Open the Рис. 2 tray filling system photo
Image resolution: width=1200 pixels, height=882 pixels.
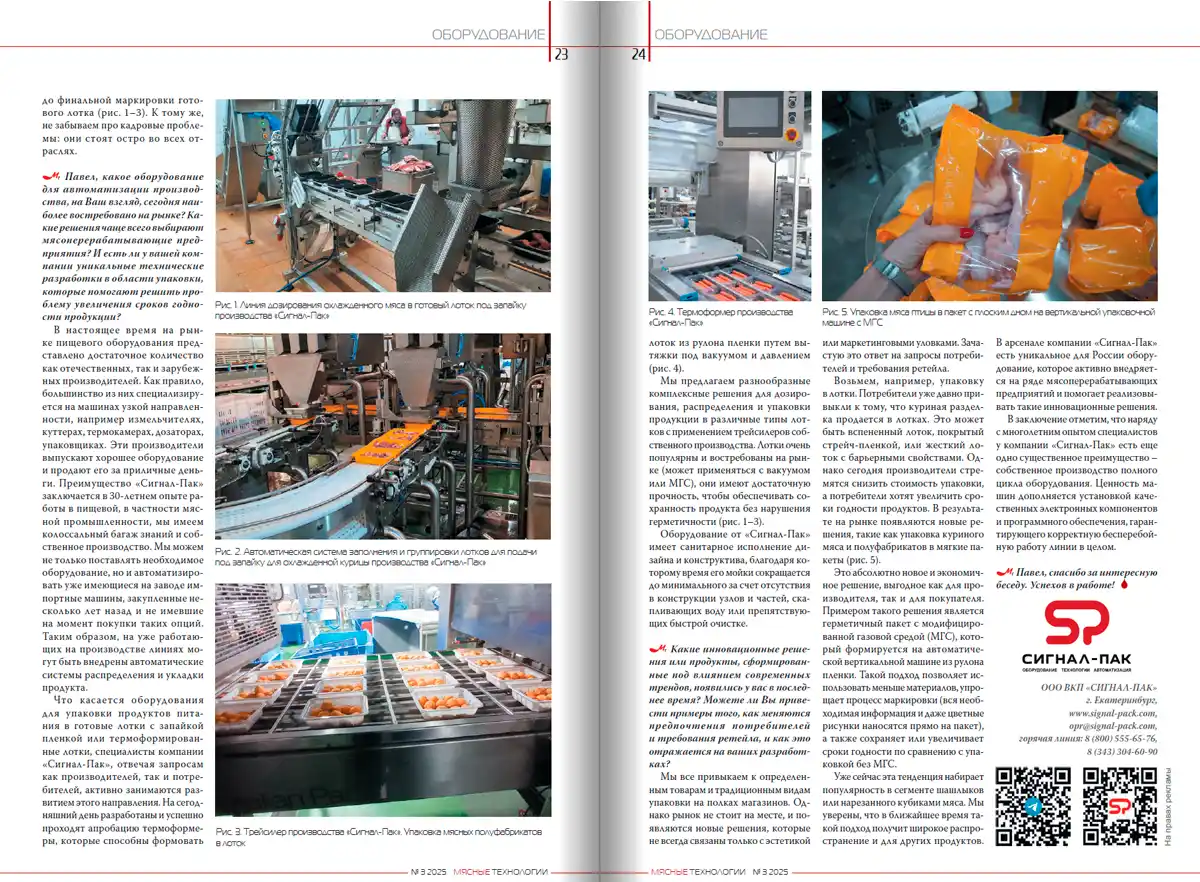(383, 437)
